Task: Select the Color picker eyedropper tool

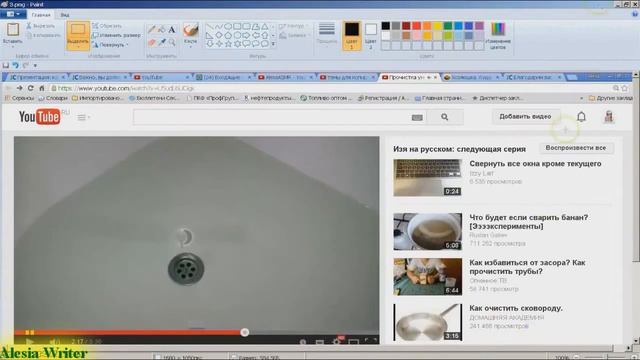Action: point(162,42)
